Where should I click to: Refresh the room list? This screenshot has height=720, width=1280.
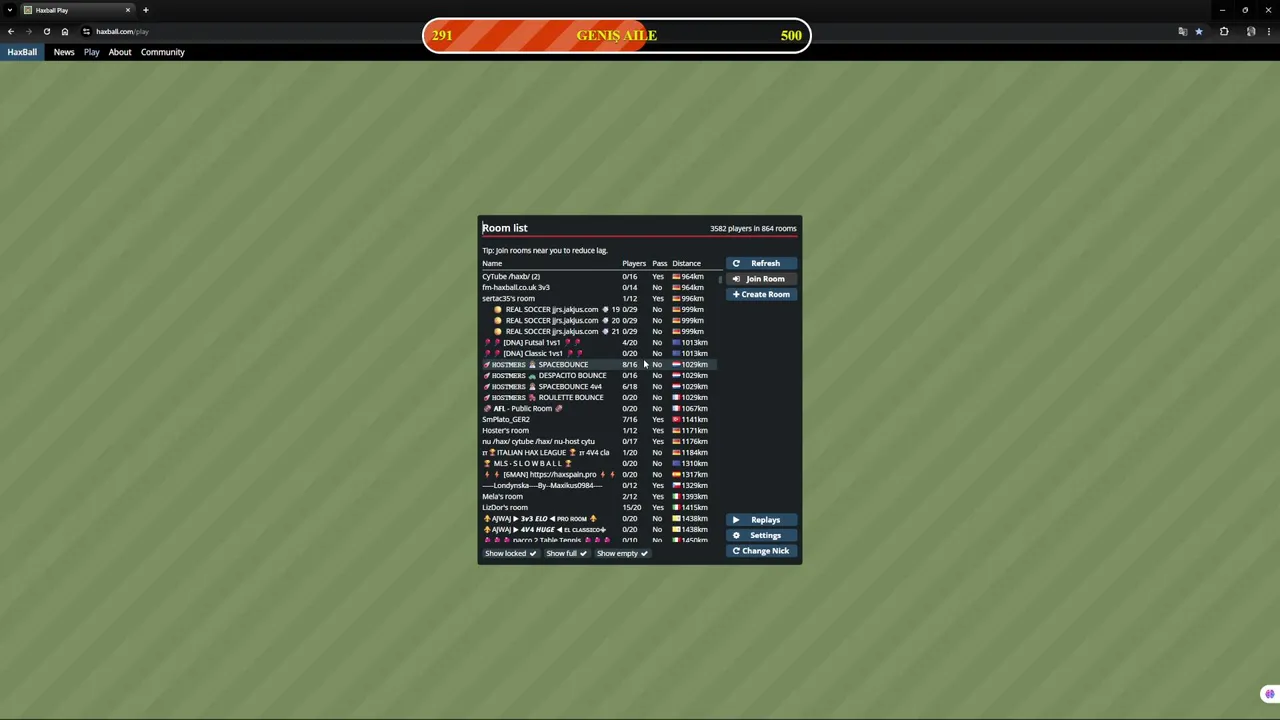pos(762,263)
